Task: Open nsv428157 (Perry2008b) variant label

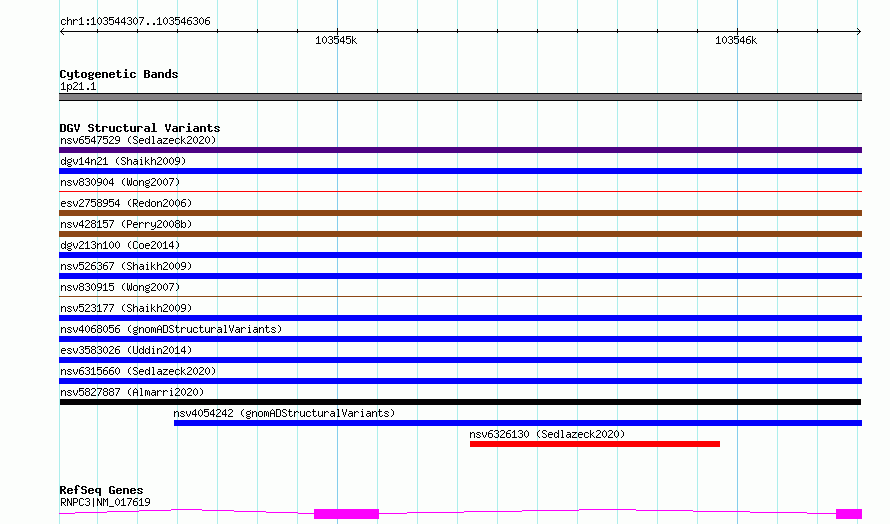Action: coord(126,224)
